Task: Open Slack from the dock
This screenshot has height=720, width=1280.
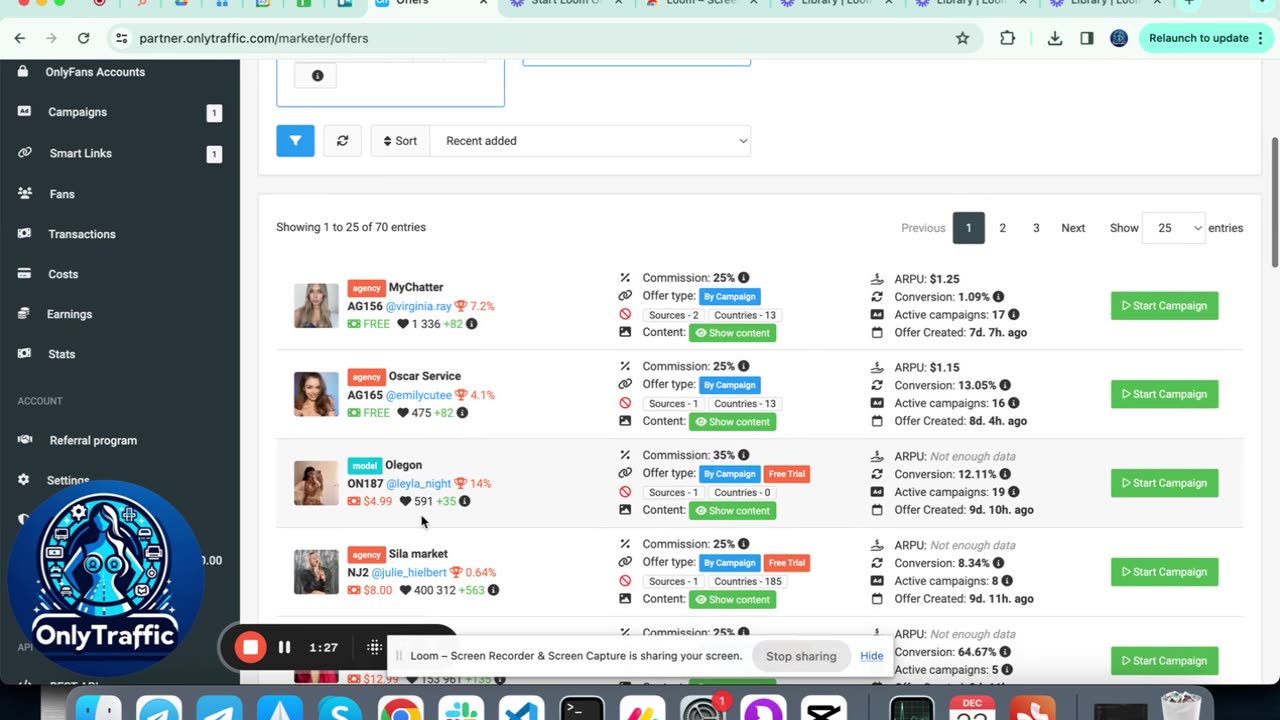Action: (460, 708)
